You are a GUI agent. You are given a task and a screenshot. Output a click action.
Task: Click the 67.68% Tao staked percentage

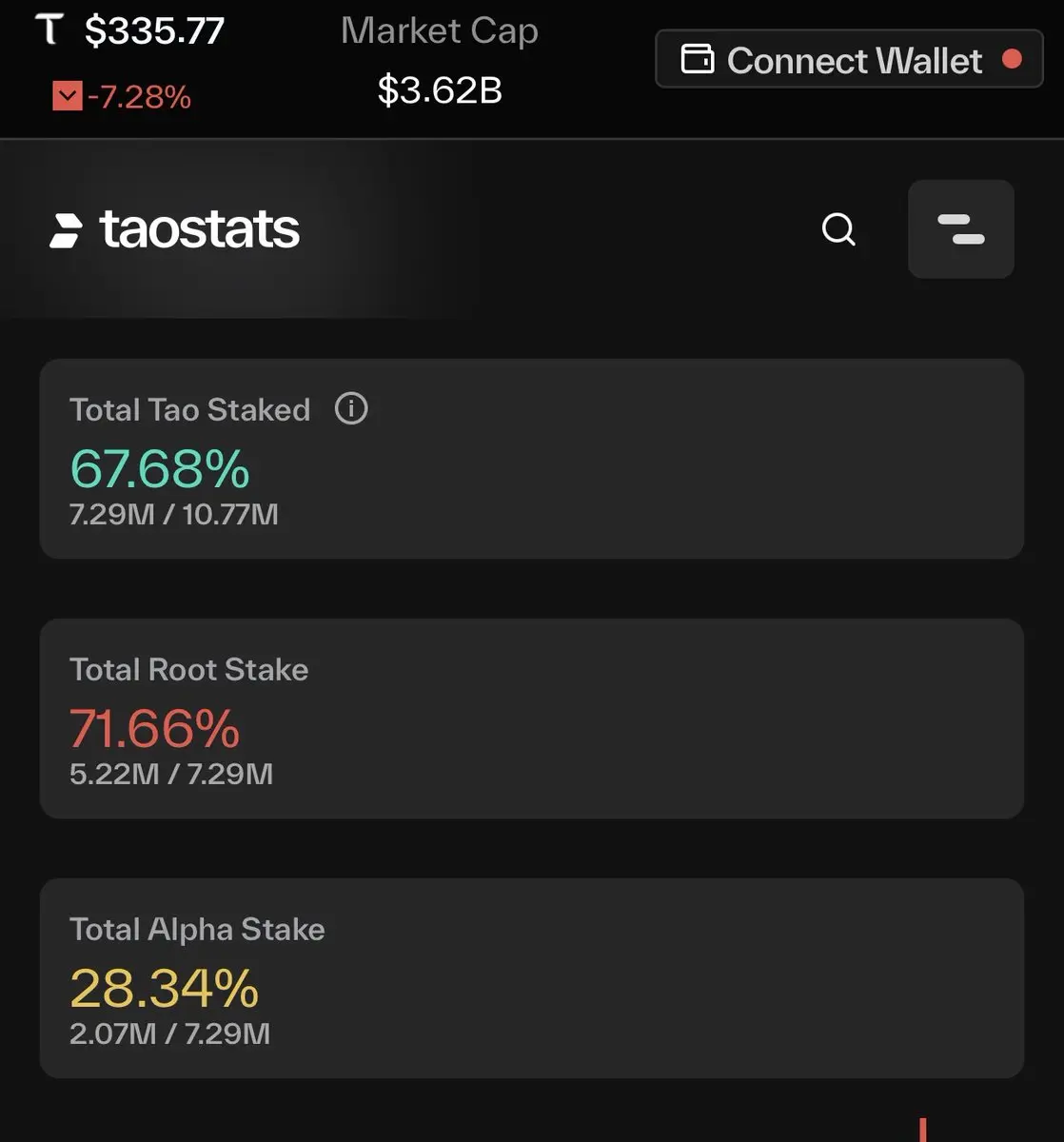pos(160,468)
